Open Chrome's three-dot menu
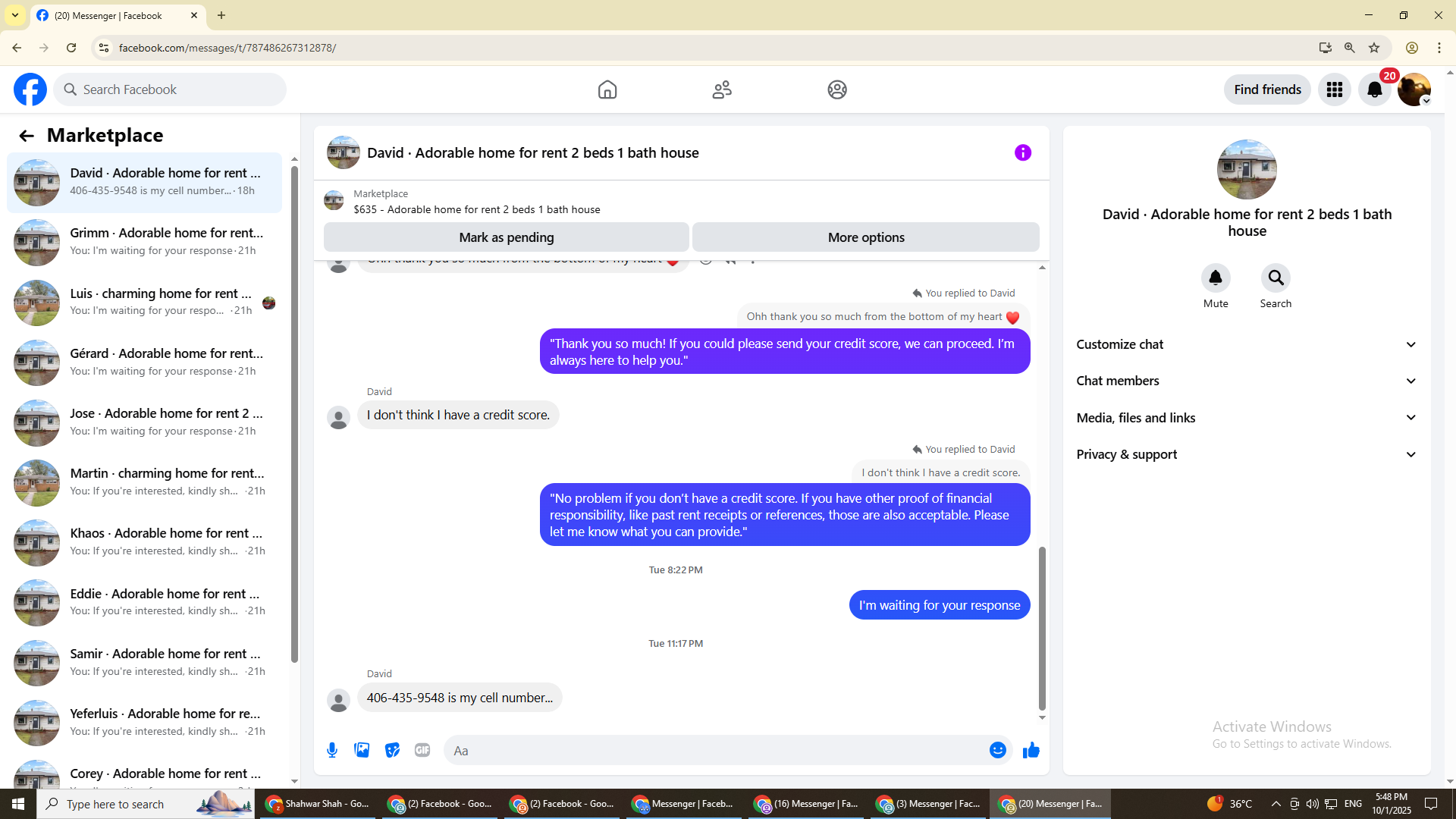This screenshot has width=1456, height=819. tap(1439, 48)
